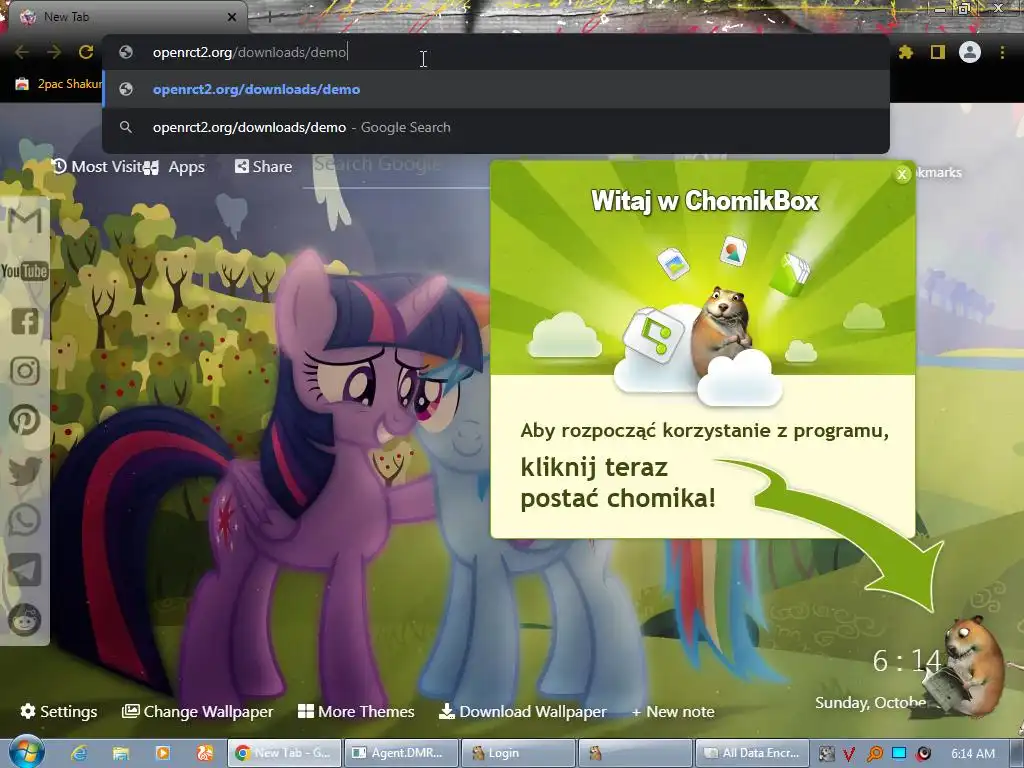The image size is (1024, 768).
Task: Open the Apps shortcut
Action: (175, 167)
